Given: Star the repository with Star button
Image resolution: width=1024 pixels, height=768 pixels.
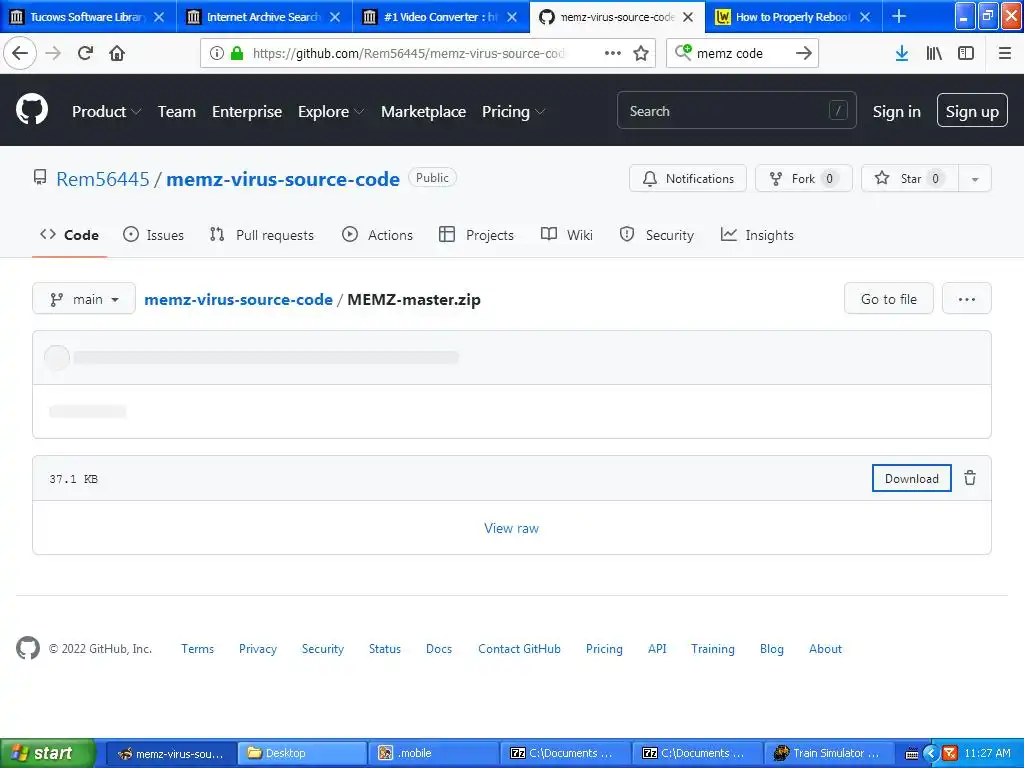Looking at the screenshot, I should click(910, 179).
